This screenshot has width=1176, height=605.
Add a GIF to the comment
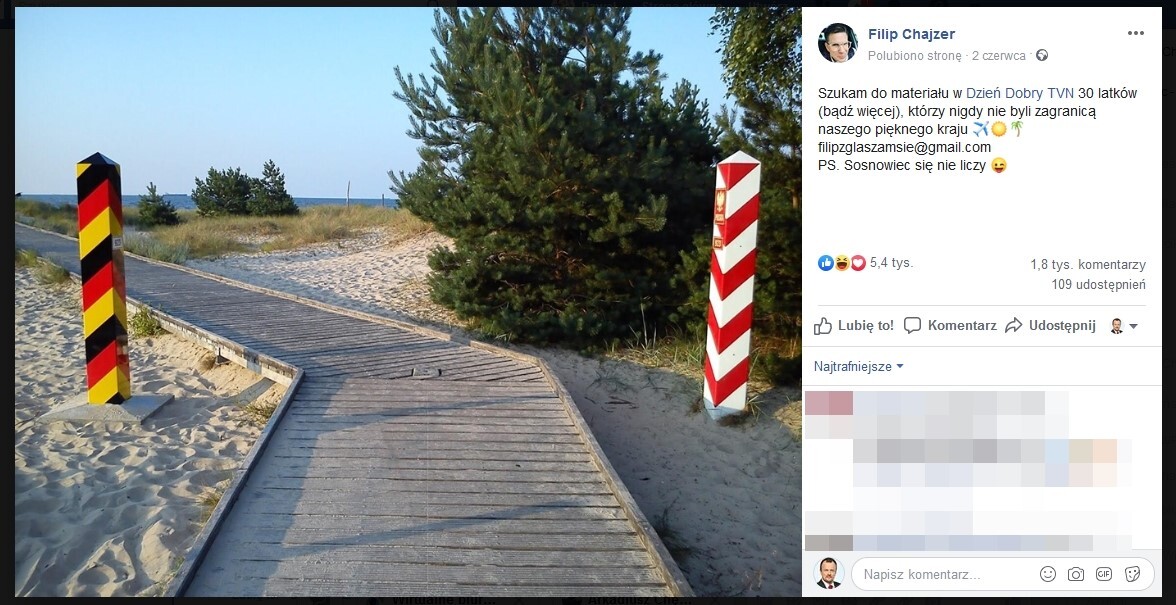coord(1103,574)
